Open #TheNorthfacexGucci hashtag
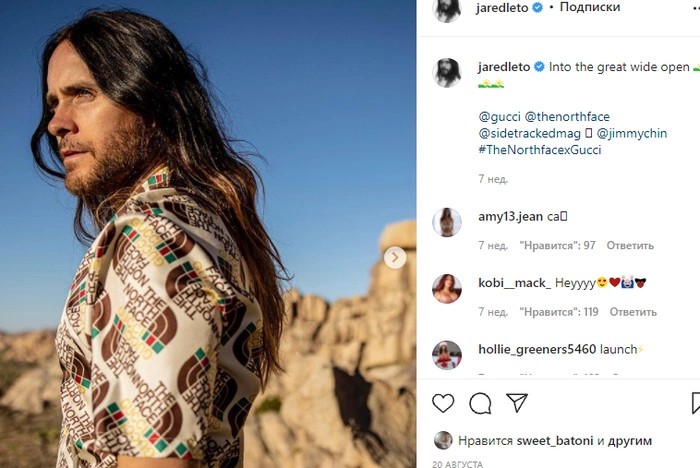Viewport: 700px width, 468px height. pos(540,150)
